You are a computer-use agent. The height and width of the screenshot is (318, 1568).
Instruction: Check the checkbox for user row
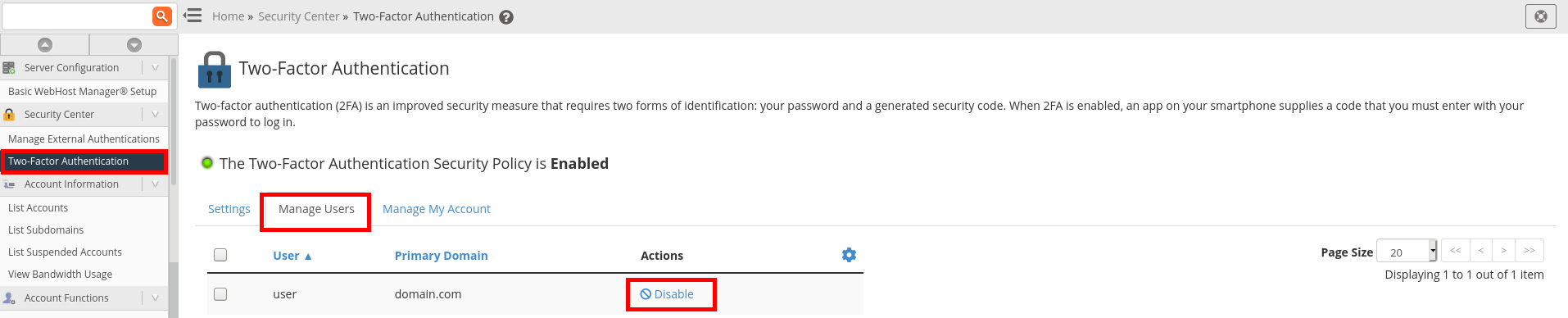pos(220,294)
